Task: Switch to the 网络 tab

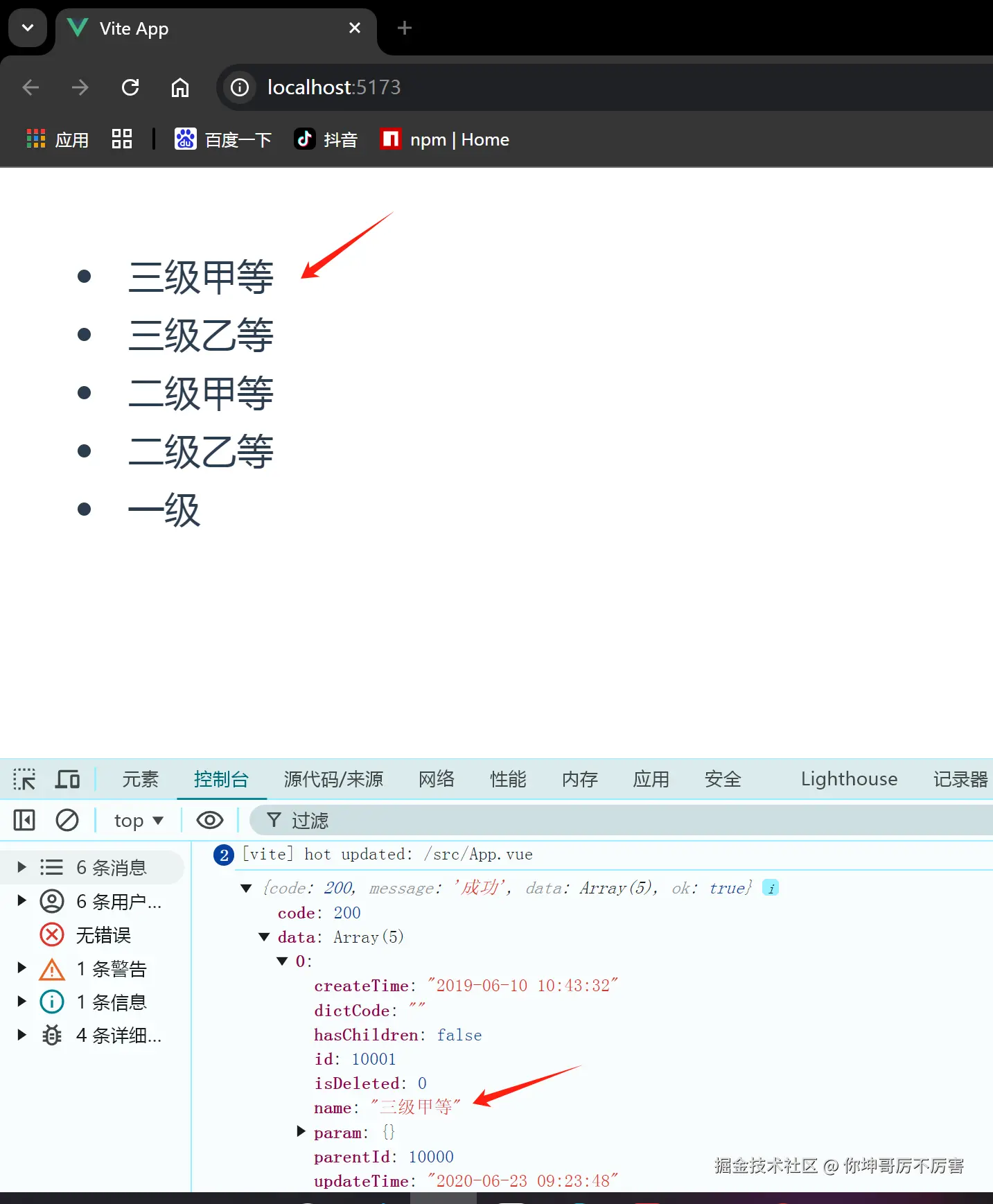Action: tap(437, 779)
